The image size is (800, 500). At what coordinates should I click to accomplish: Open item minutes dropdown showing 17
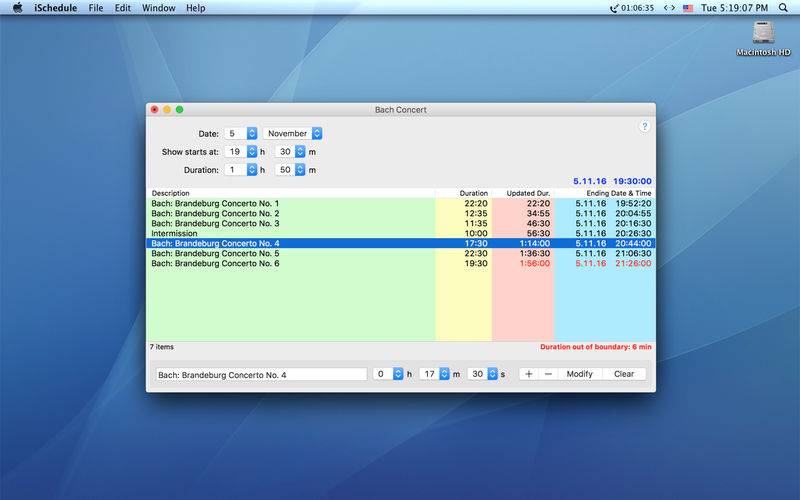(x=435, y=374)
